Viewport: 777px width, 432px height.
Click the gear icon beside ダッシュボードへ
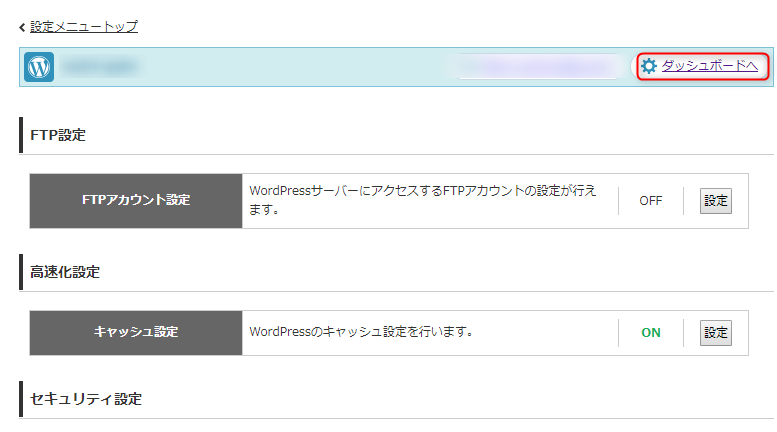pyautogui.click(x=649, y=66)
